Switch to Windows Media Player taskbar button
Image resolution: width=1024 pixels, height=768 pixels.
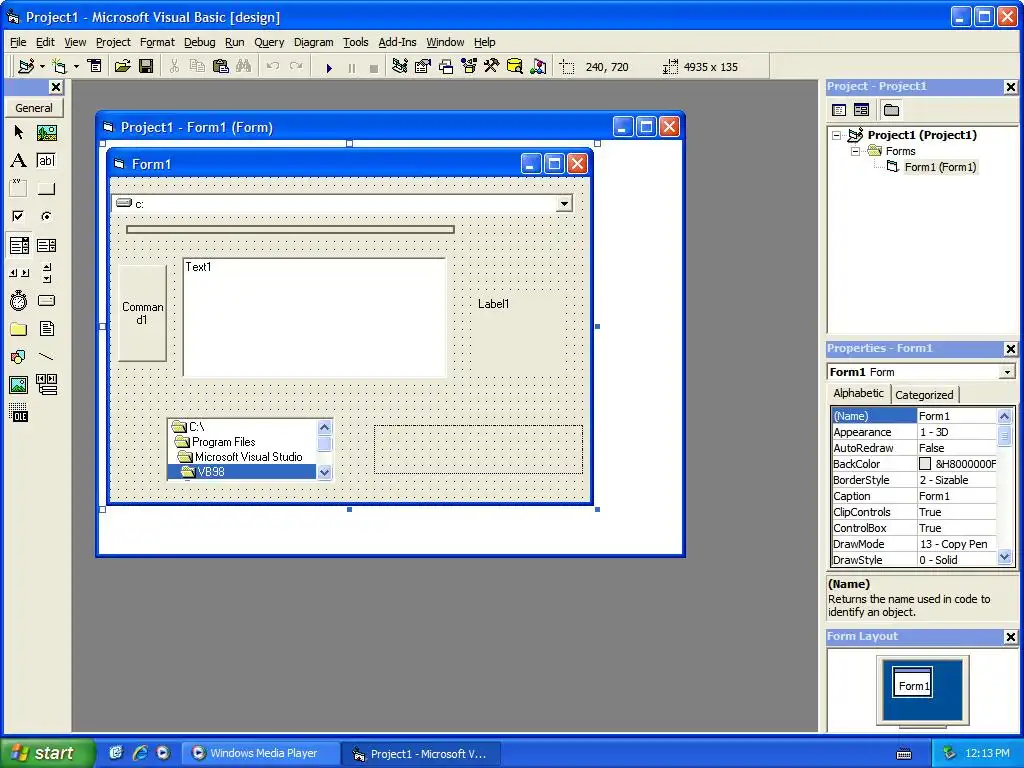(x=260, y=753)
